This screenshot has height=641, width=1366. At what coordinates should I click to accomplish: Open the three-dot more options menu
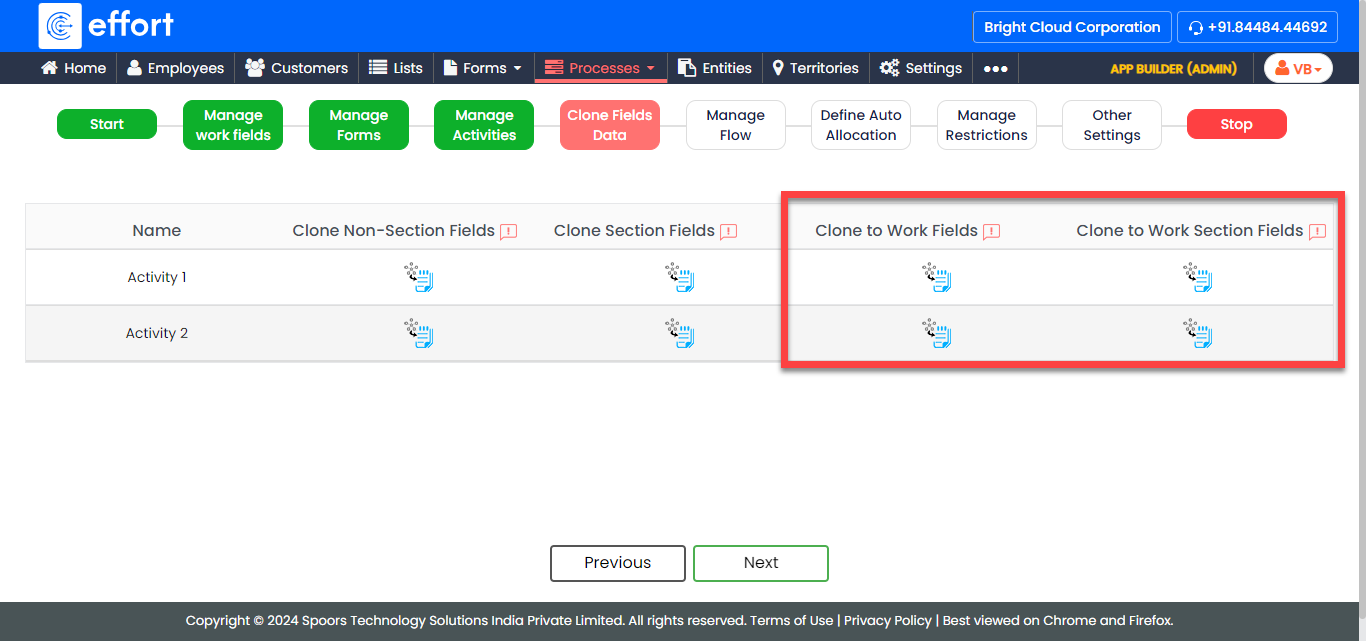point(995,68)
